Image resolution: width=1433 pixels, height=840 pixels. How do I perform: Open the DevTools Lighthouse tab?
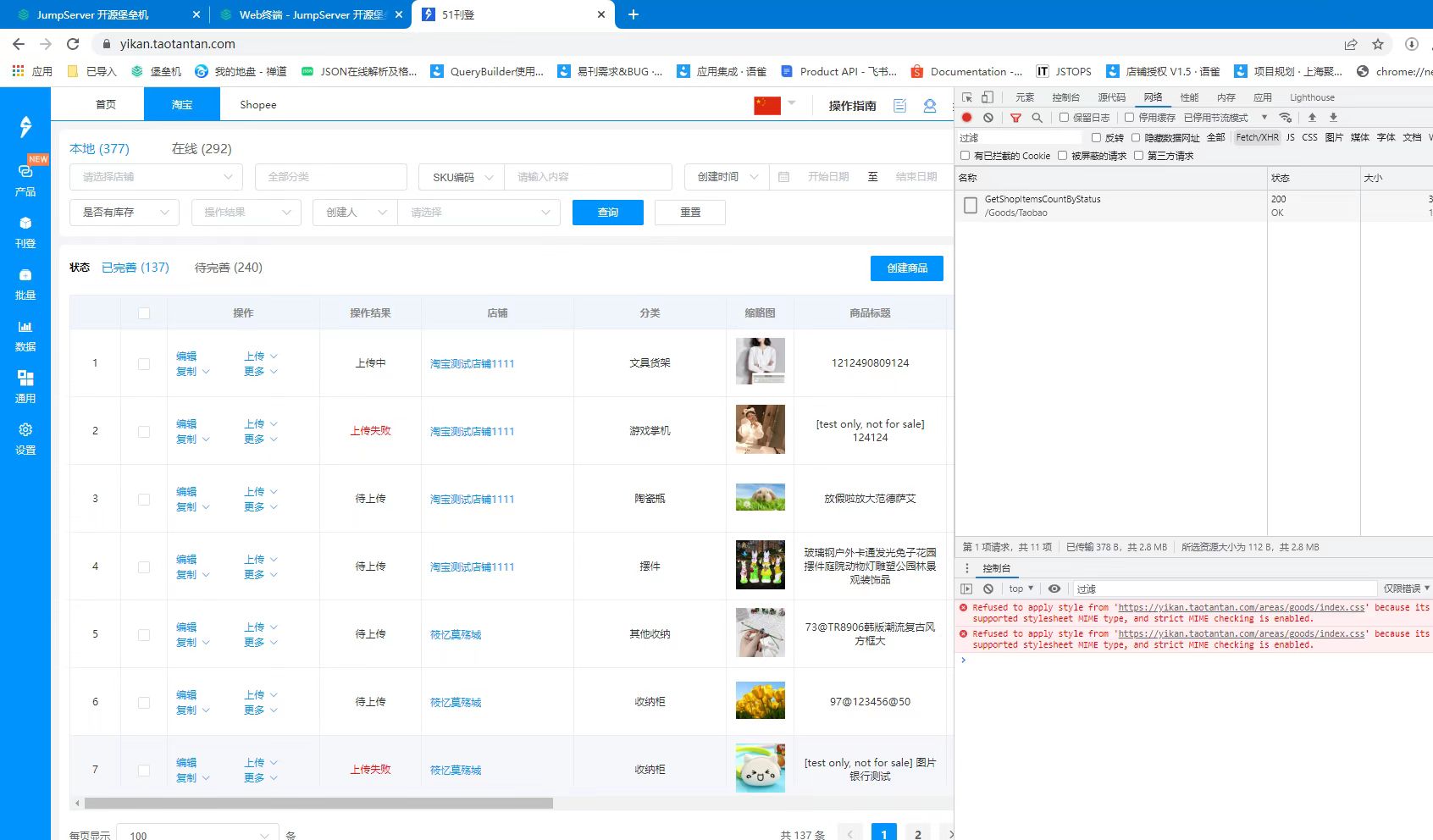click(x=1312, y=97)
